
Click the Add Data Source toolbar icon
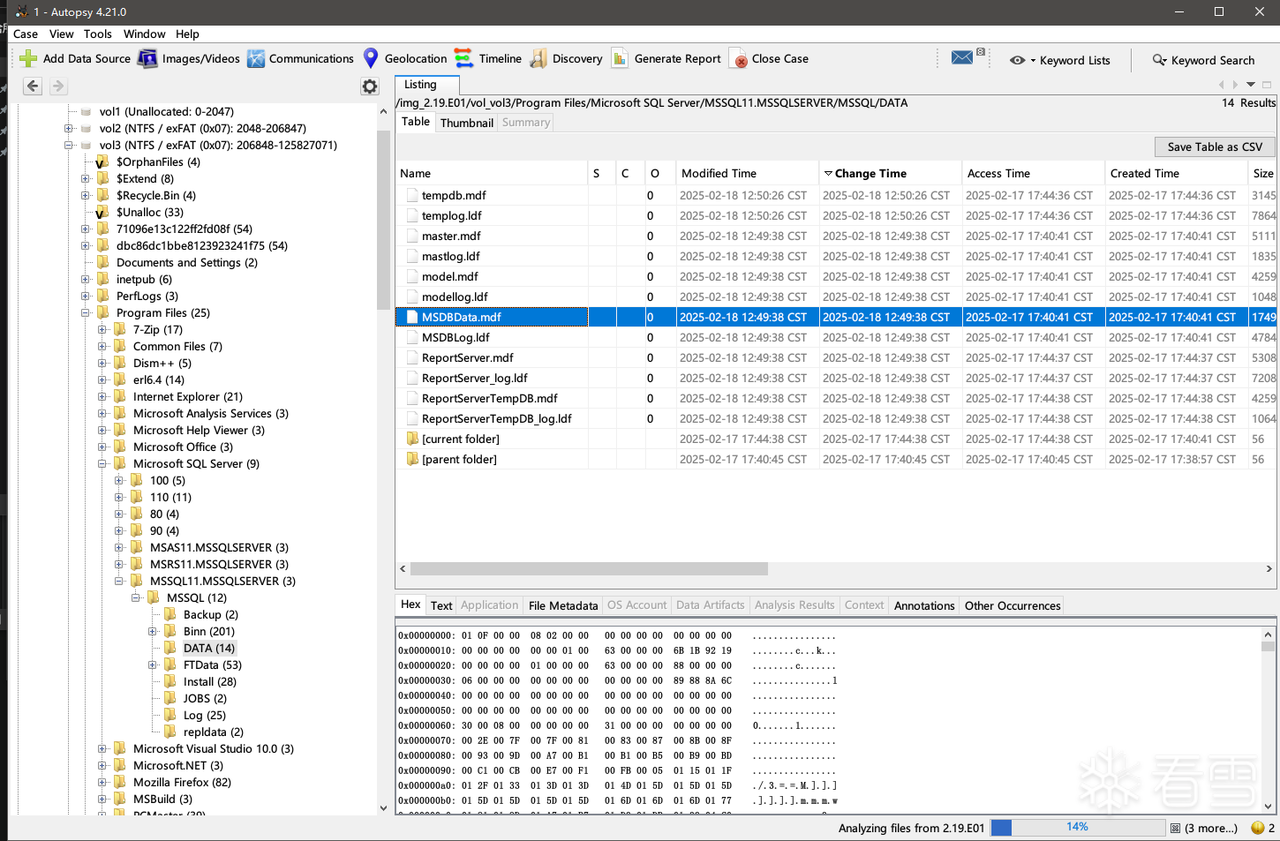(28, 59)
